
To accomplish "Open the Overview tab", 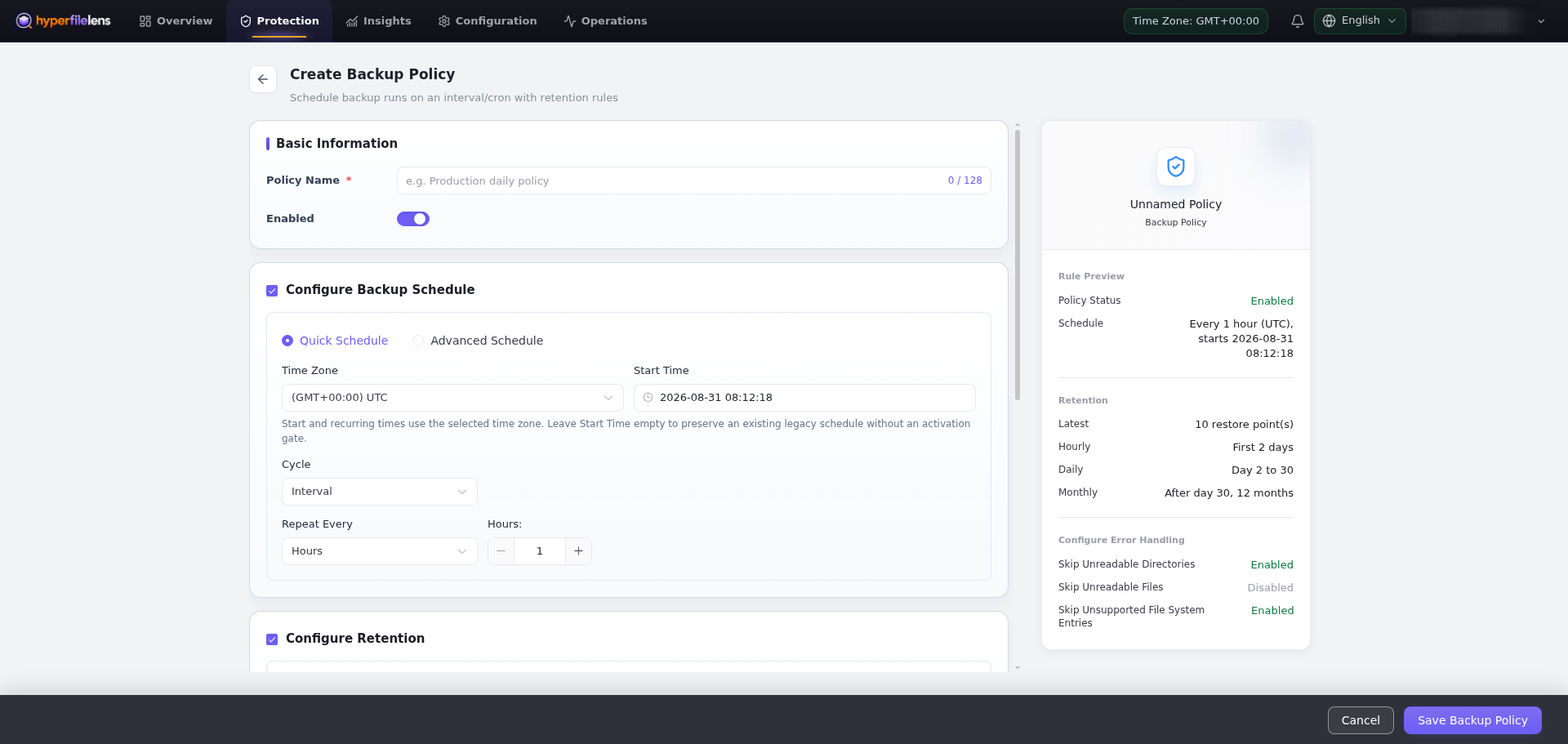I will point(176,21).
